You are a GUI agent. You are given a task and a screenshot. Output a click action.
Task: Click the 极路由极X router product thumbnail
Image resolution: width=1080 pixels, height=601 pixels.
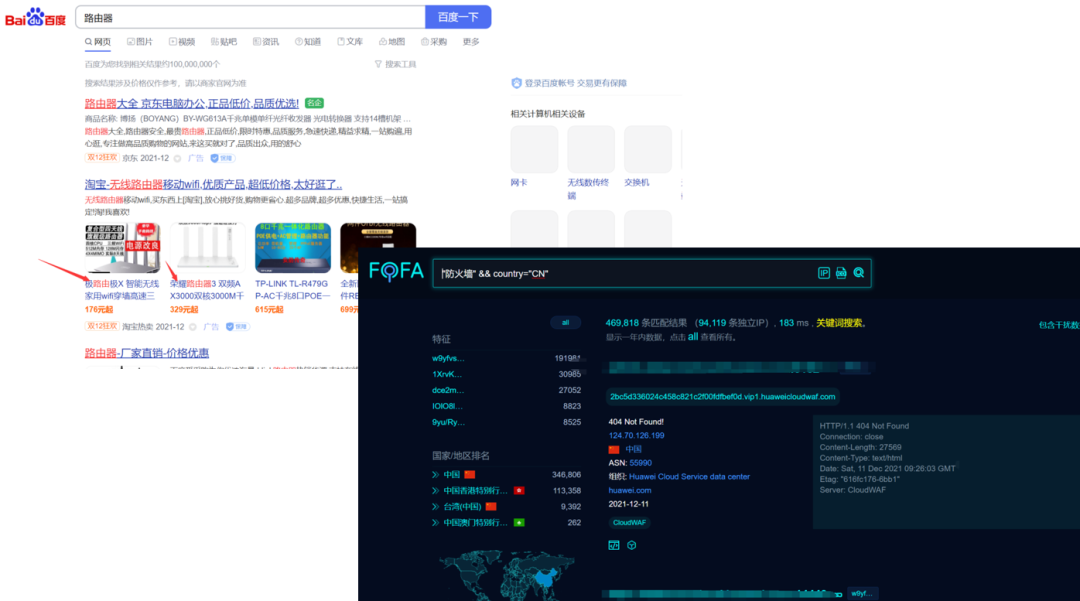pos(123,248)
